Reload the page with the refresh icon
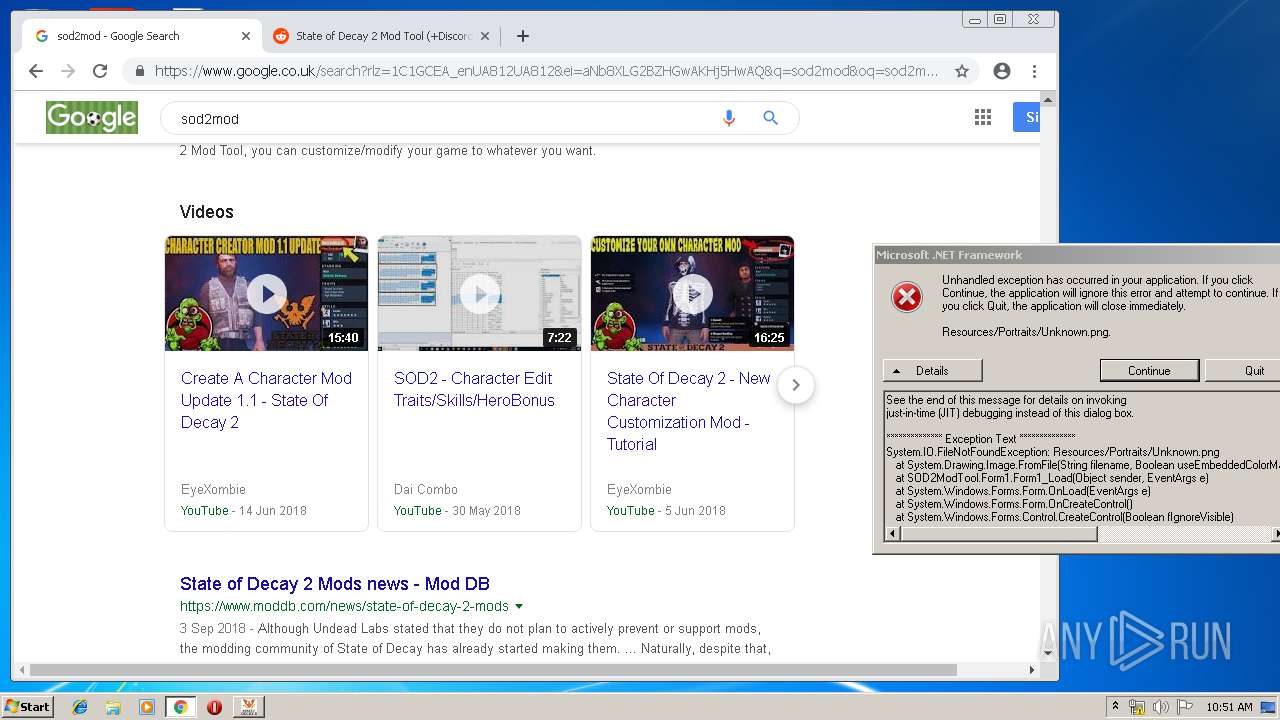This screenshot has width=1280, height=720. pos(100,71)
